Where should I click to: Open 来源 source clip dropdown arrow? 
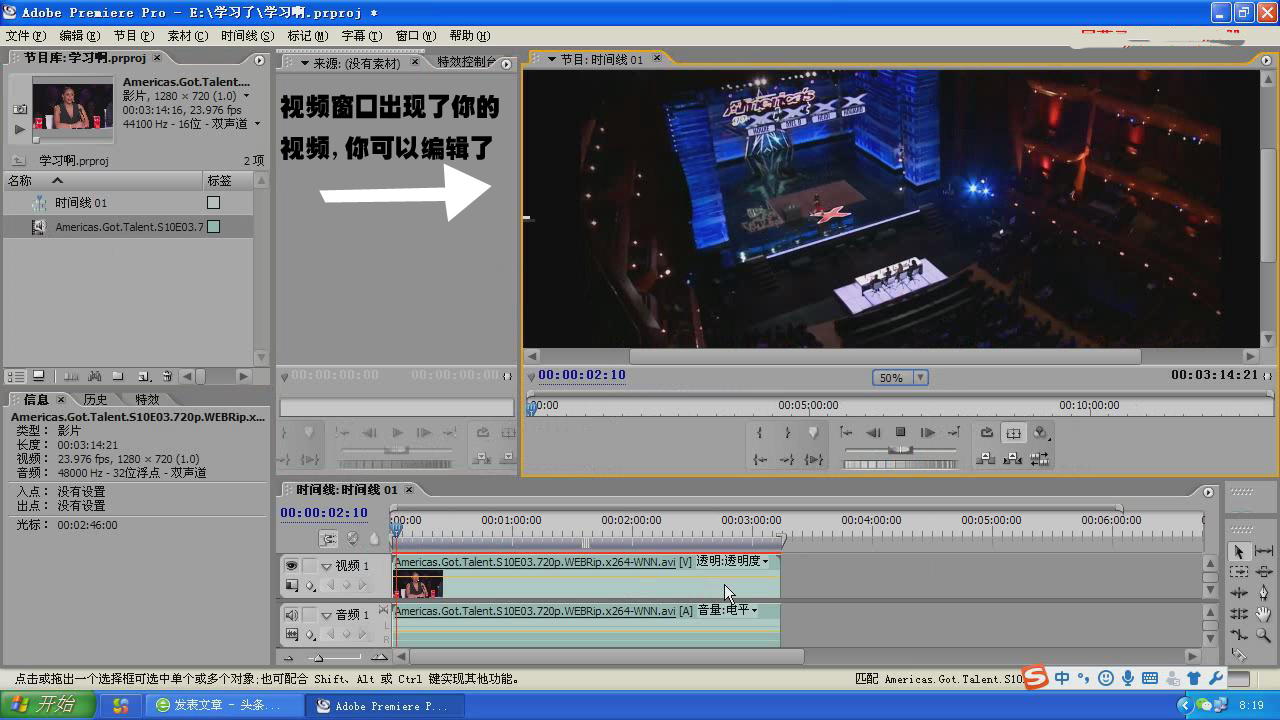coord(305,63)
